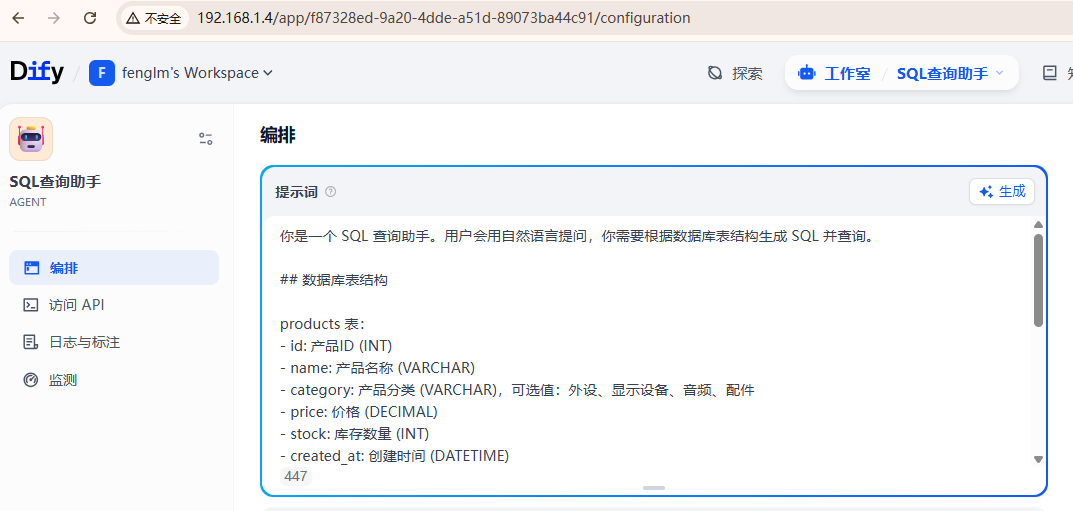The image size is (1073, 511).
Task: Click the 不安全 security warning badge
Action: (x=155, y=18)
